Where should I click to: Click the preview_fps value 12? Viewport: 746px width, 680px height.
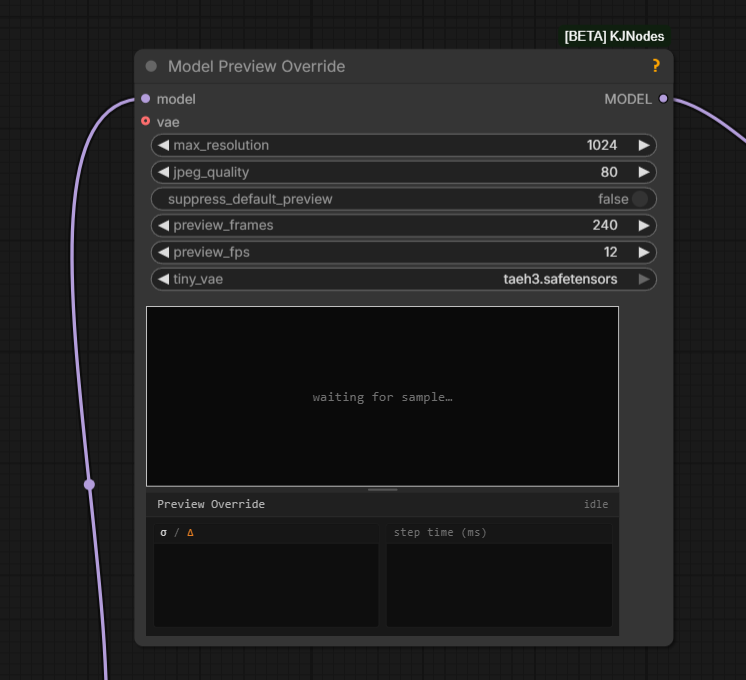click(x=610, y=252)
